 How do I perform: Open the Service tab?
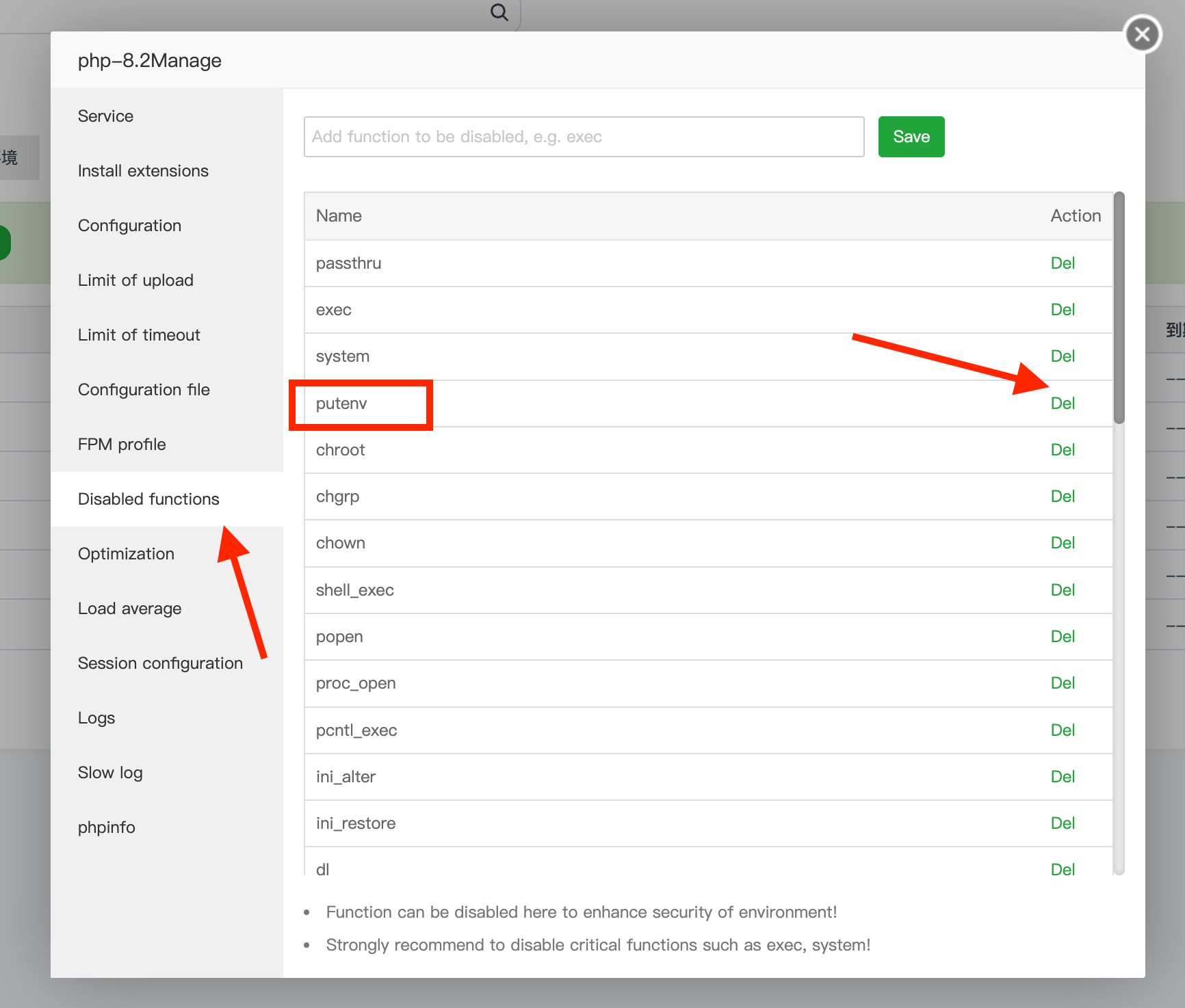point(105,116)
